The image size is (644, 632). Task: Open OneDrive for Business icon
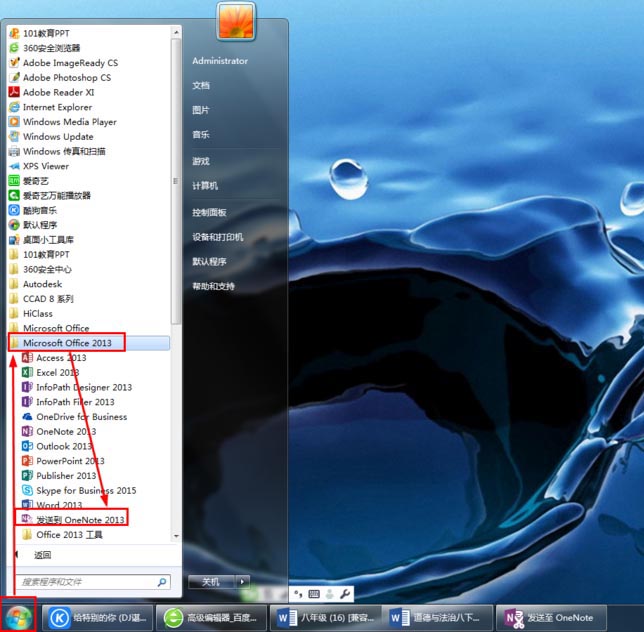28,417
